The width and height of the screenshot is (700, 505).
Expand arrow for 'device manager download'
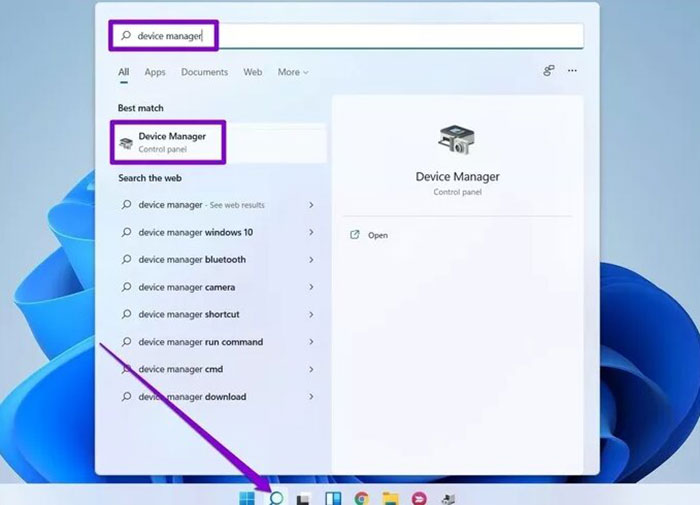(311, 397)
